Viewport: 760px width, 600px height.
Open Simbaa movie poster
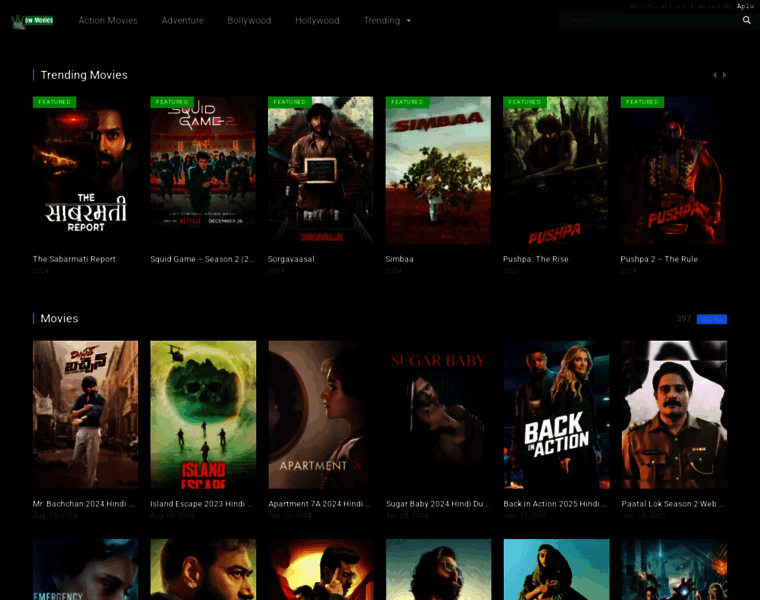click(x=438, y=170)
